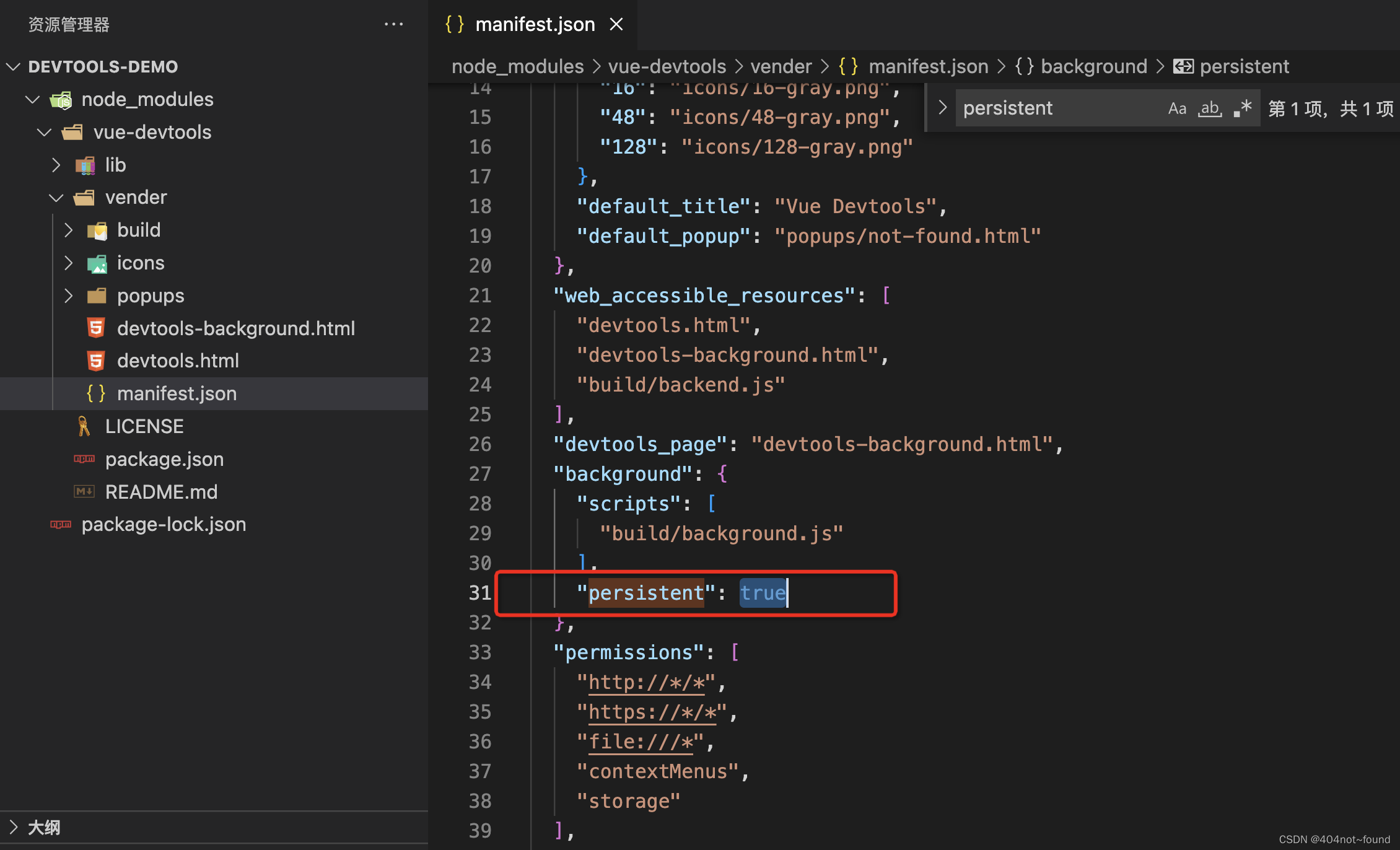
Task: Click the curly-braces icon of manifest.json in the tree
Action: (96, 393)
